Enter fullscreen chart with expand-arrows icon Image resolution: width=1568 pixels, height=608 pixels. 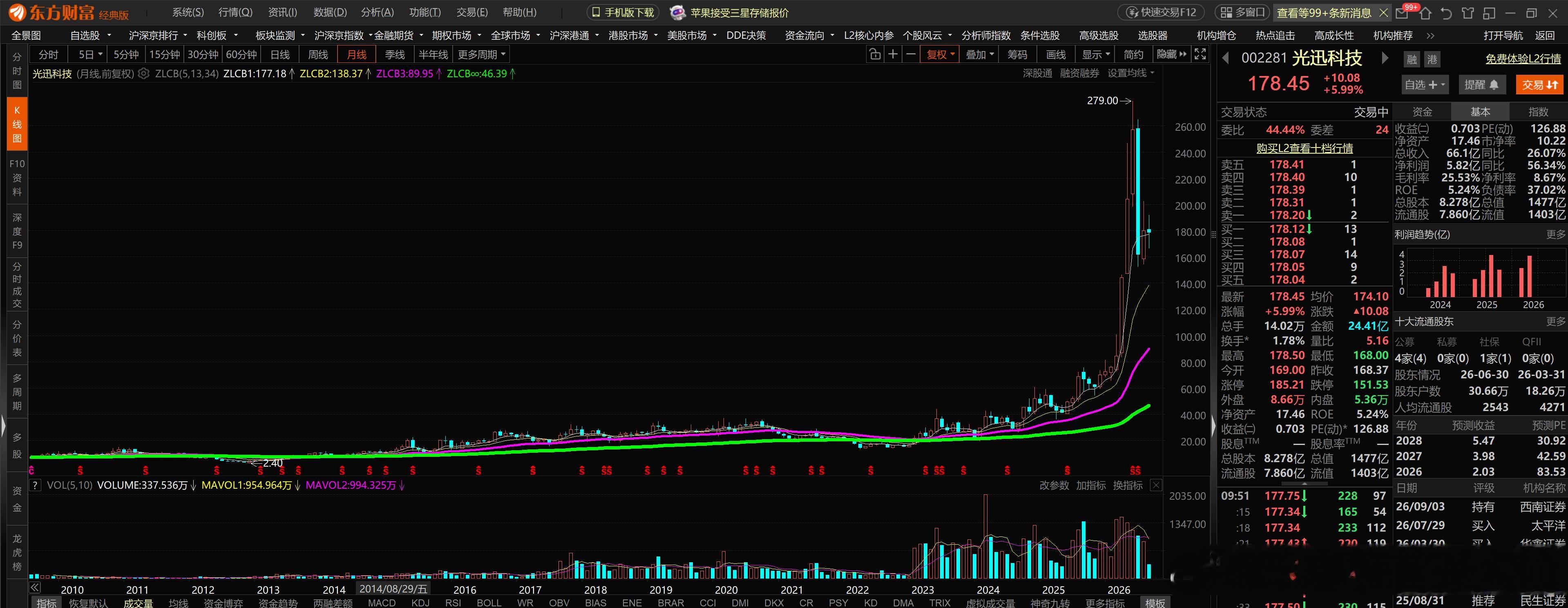coord(1200,54)
